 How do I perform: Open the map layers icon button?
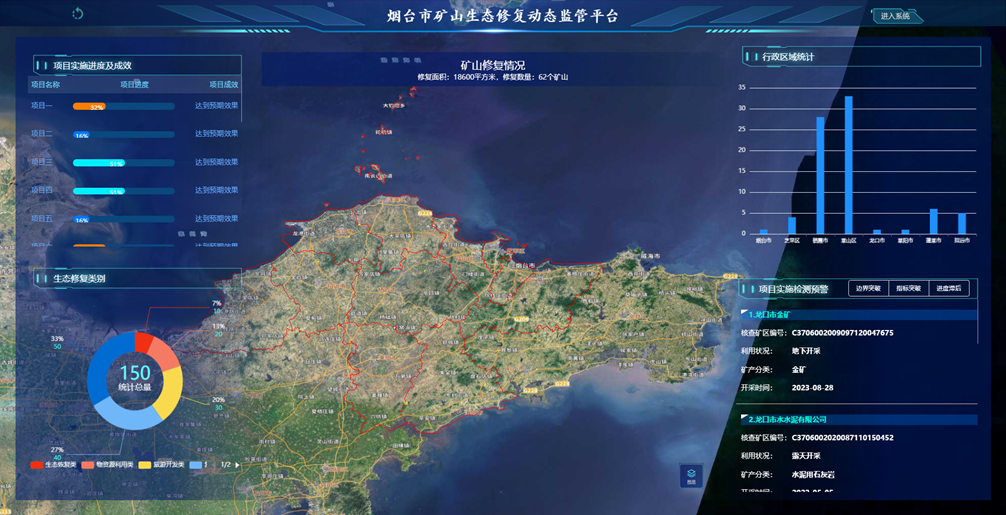tap(691, 476)
